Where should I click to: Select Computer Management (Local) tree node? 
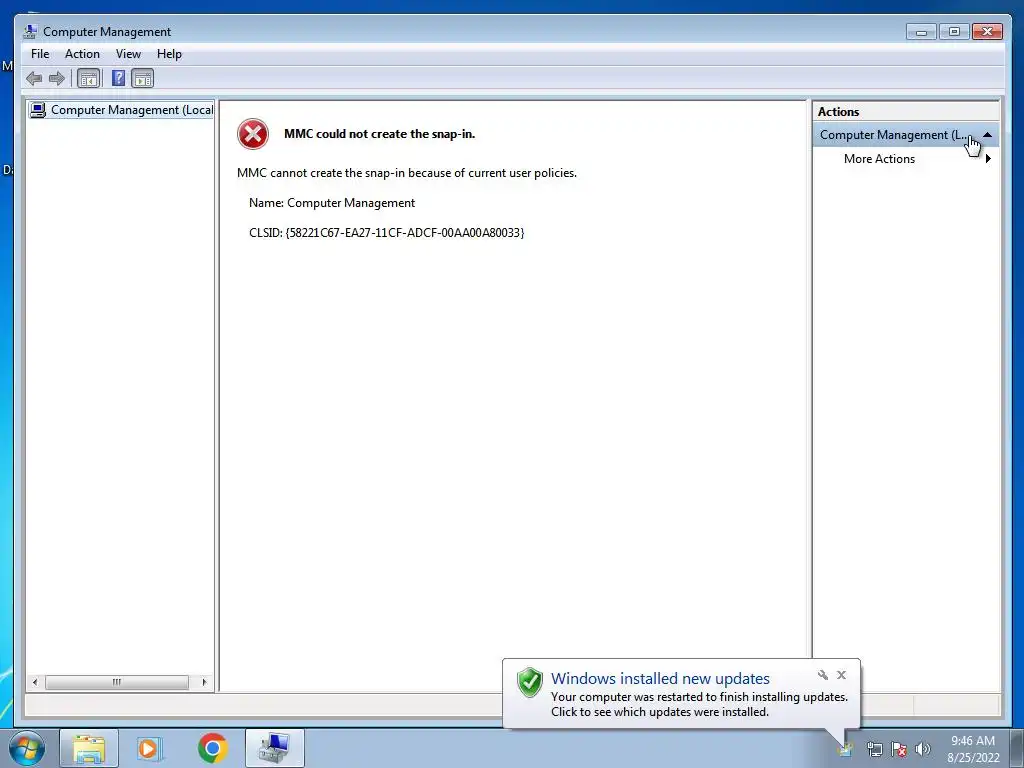click(121, 110)
